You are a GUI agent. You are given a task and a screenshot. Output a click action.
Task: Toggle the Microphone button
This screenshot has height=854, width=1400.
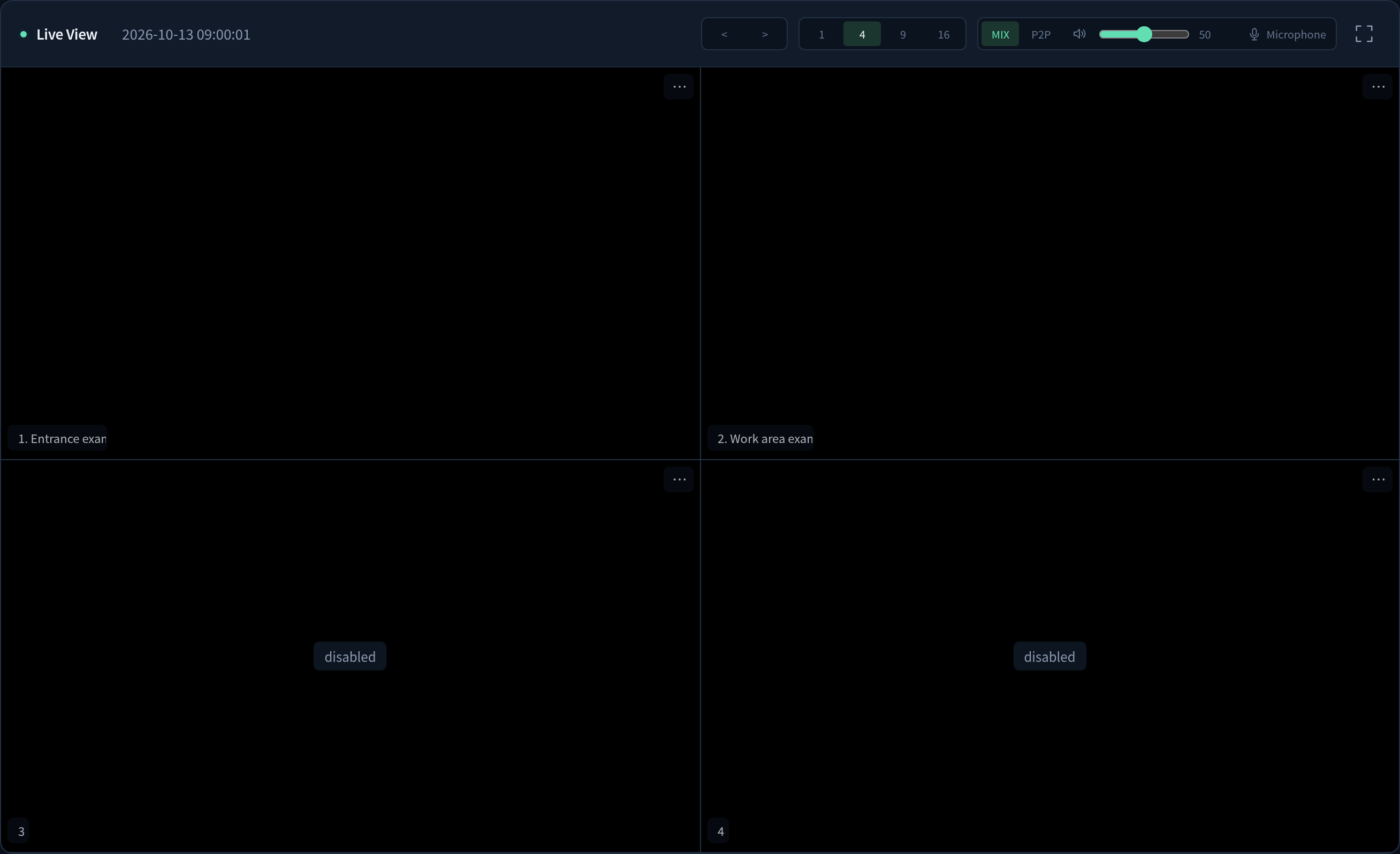1288,34
